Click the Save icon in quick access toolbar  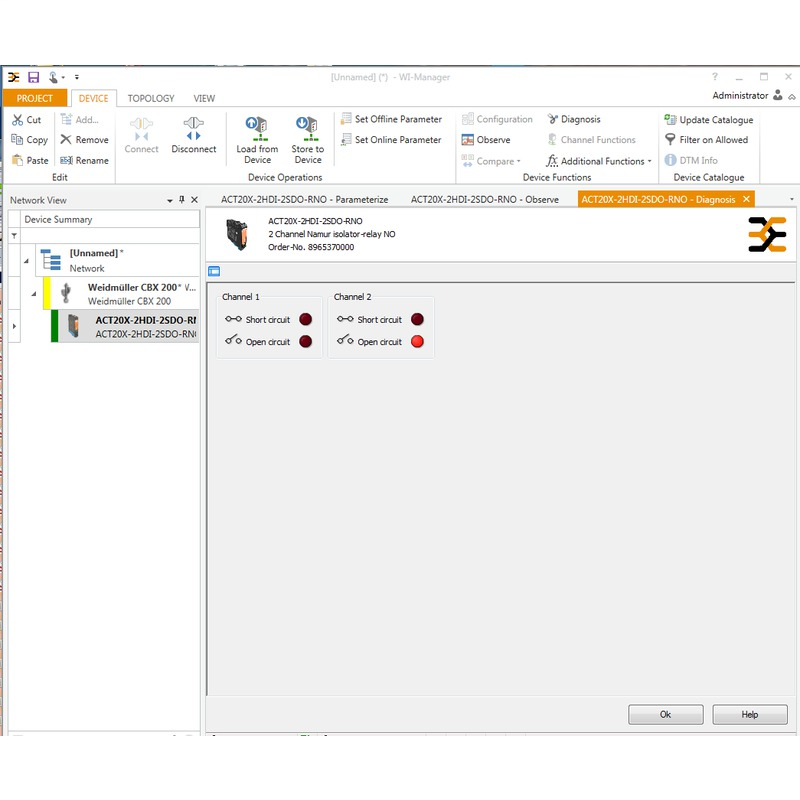33,77
